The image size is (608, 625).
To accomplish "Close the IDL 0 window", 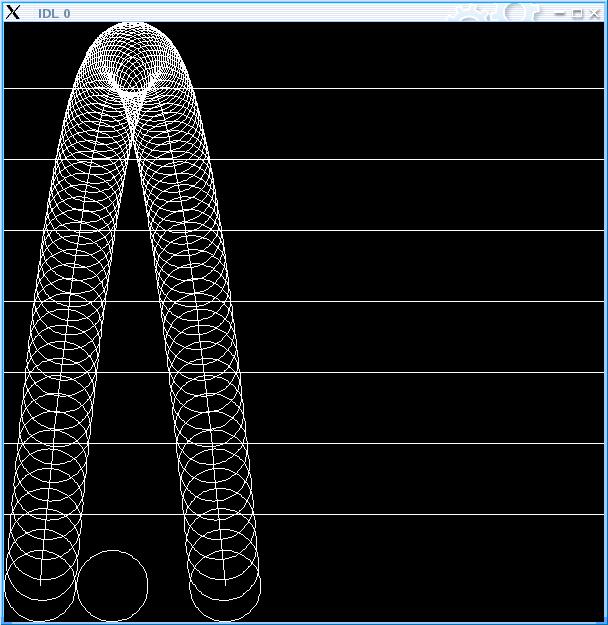I will 594,14.
